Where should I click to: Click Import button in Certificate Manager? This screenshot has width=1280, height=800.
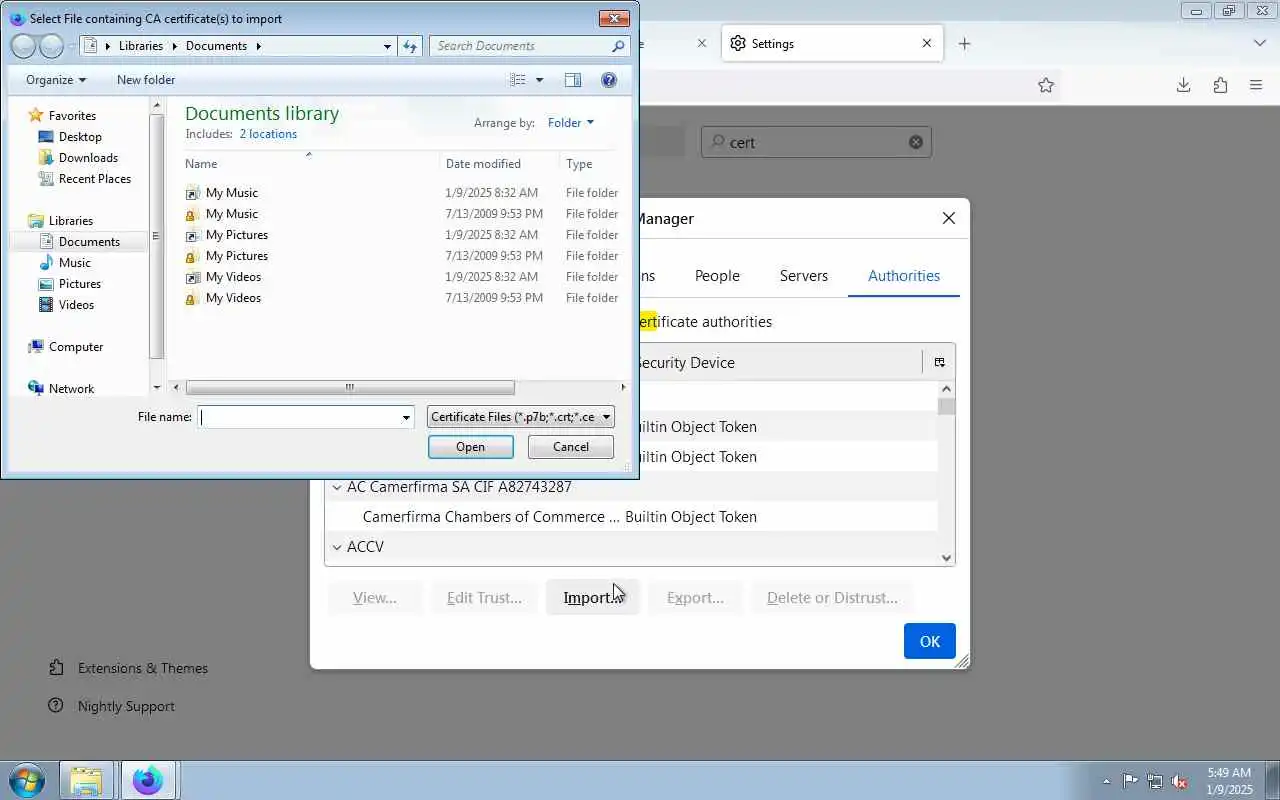coord(592,598)
